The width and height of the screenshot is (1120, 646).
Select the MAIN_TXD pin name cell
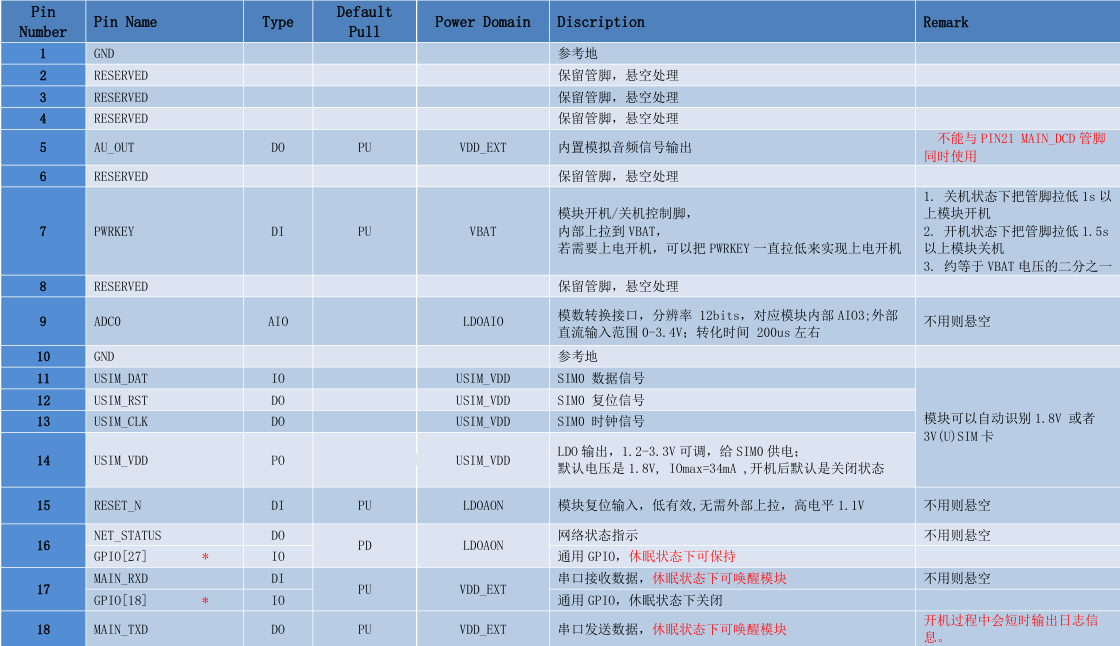[164, 630]
